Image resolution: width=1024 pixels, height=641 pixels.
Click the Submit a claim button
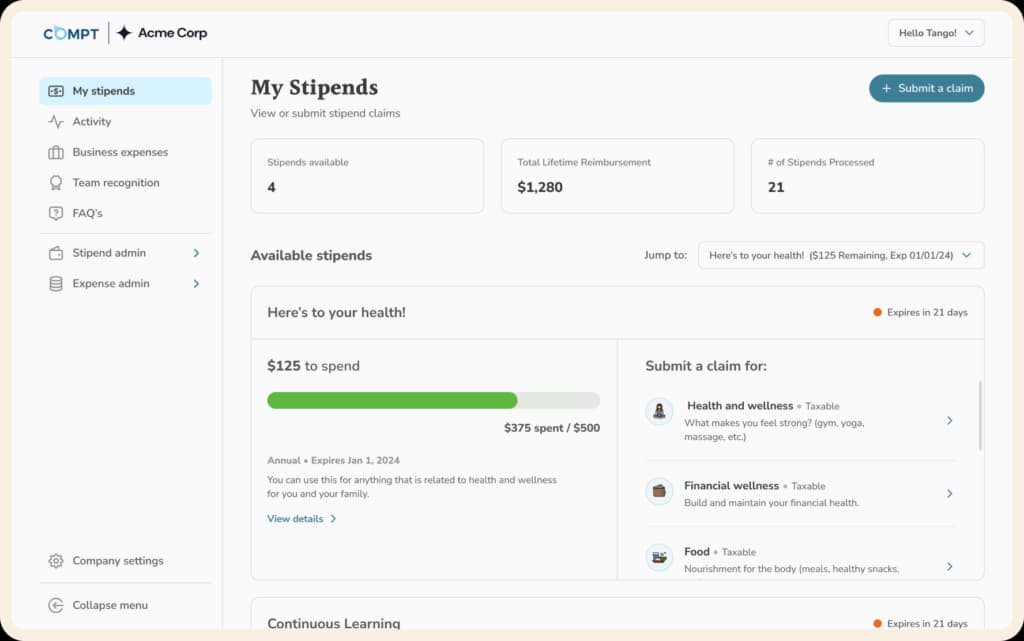pyautogui.click(x=926, y=88)
